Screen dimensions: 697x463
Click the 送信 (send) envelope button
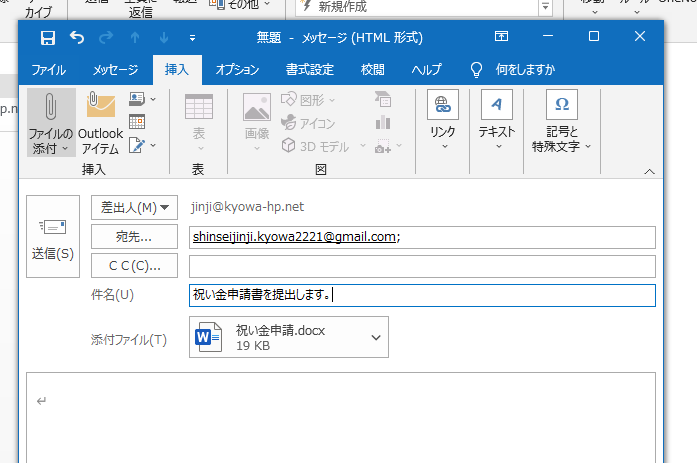tap(52, 238)
